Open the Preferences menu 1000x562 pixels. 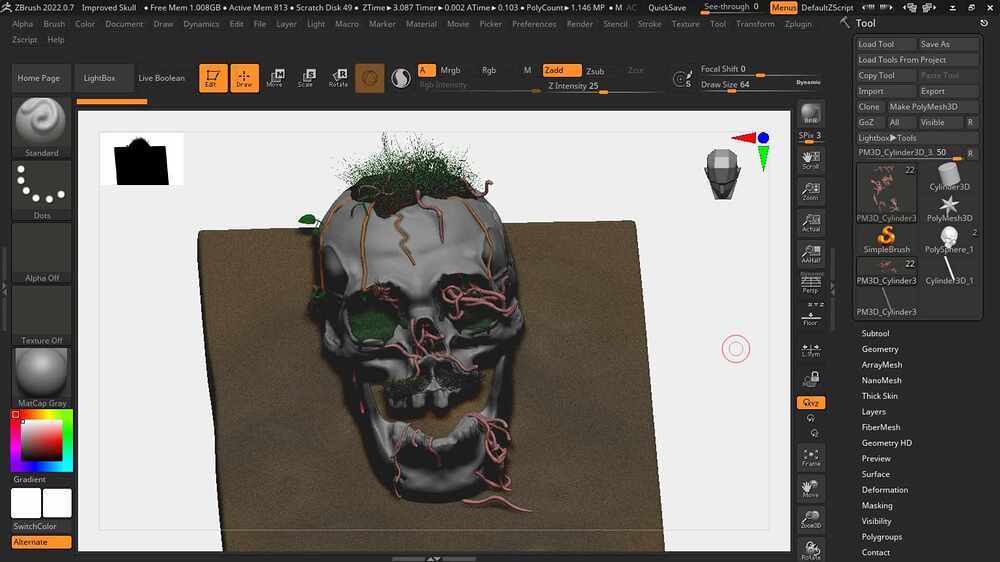[534, 24]
